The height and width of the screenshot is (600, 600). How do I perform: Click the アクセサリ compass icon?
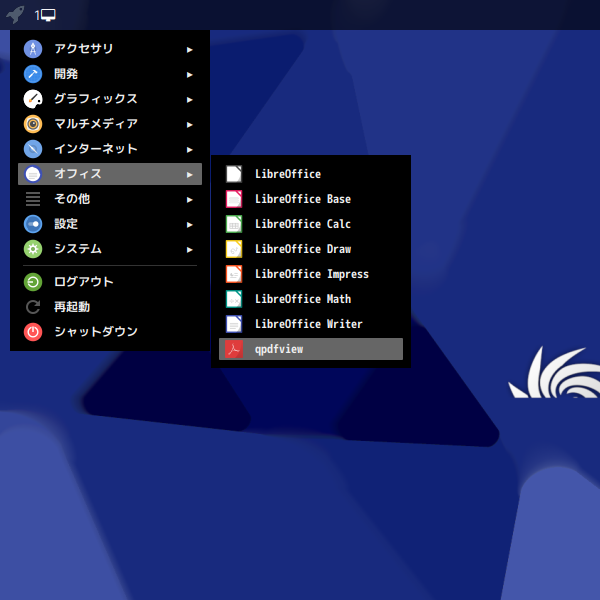[33, 49]
